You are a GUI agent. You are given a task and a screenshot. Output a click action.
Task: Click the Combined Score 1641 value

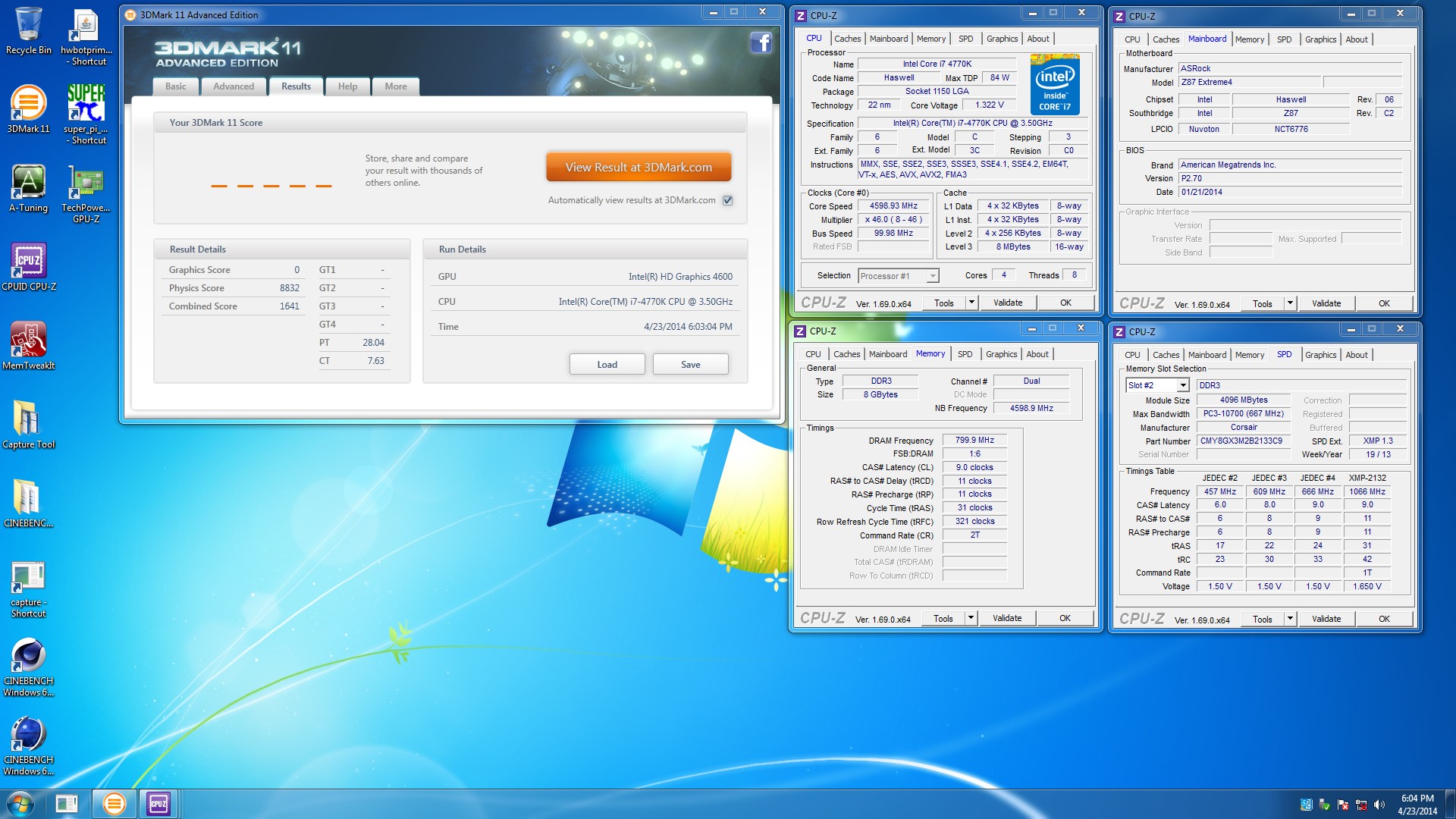289,306
